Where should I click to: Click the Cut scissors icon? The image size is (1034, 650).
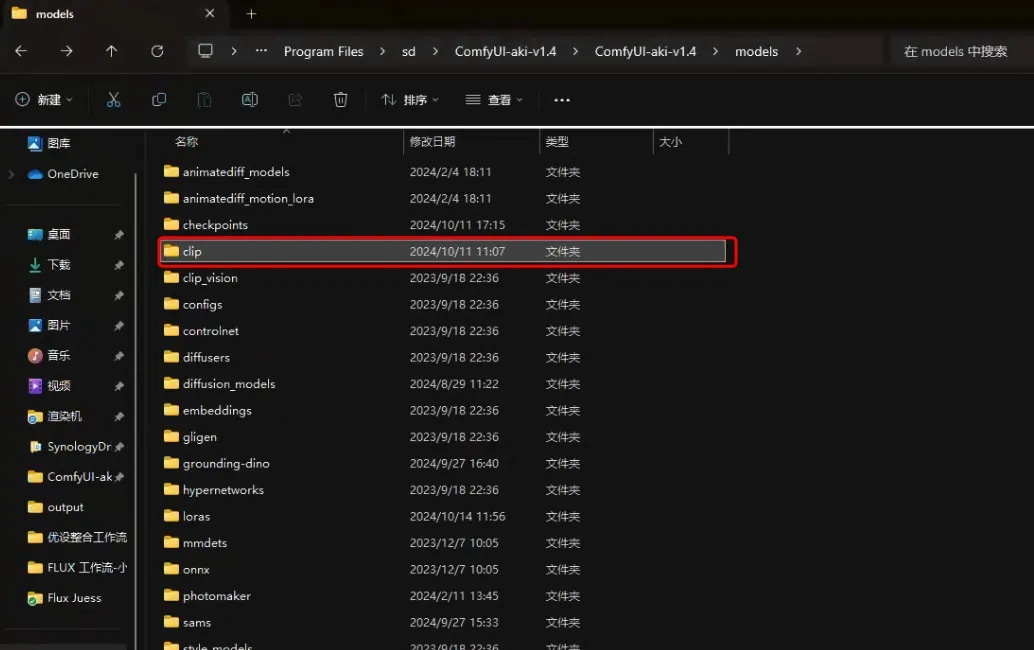click(113, 100)
